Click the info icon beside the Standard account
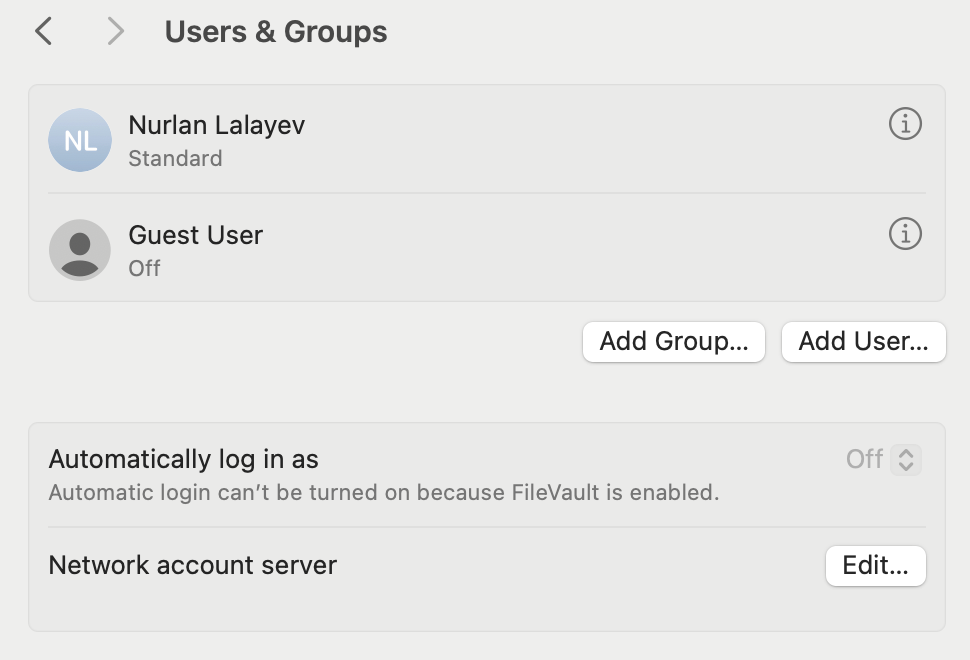 905,125
